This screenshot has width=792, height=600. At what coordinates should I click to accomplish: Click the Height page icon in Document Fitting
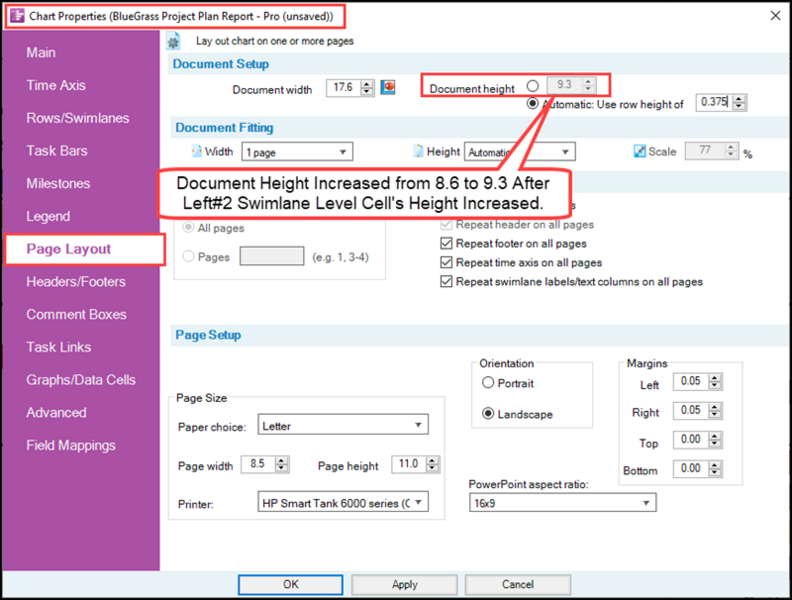(418, 151)
